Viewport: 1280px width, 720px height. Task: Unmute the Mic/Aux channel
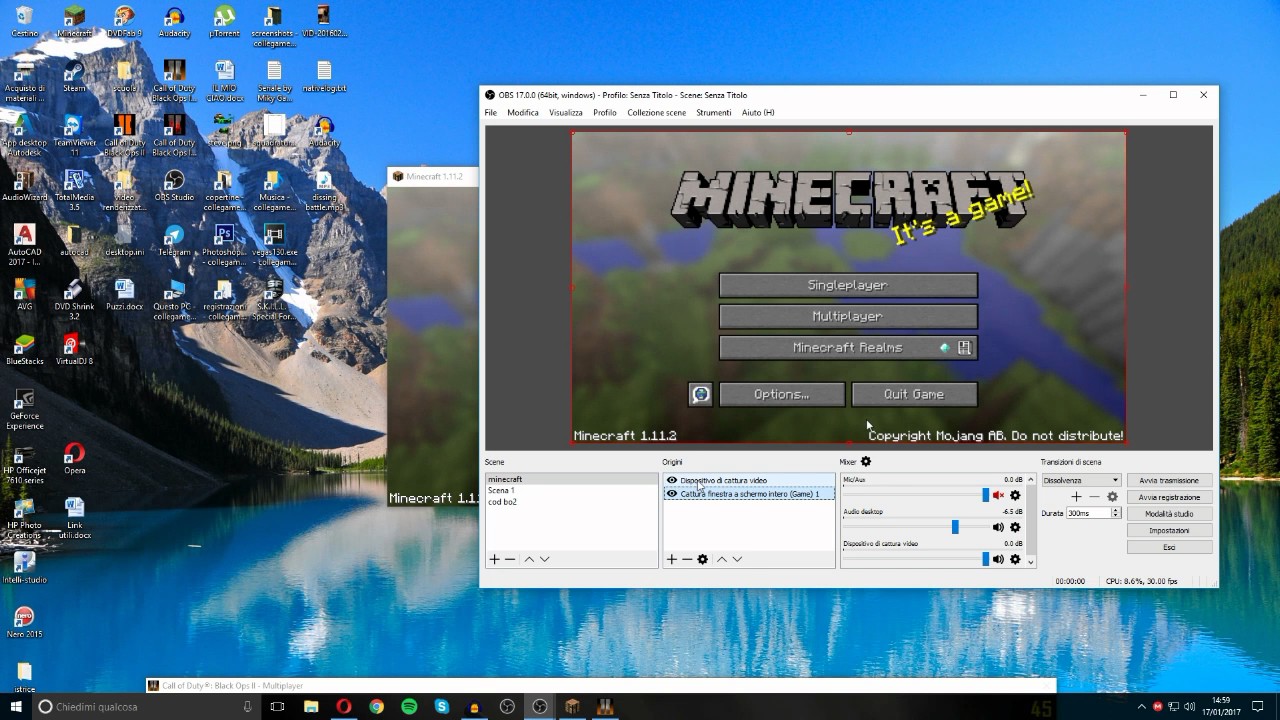click(x=998, y=495)
